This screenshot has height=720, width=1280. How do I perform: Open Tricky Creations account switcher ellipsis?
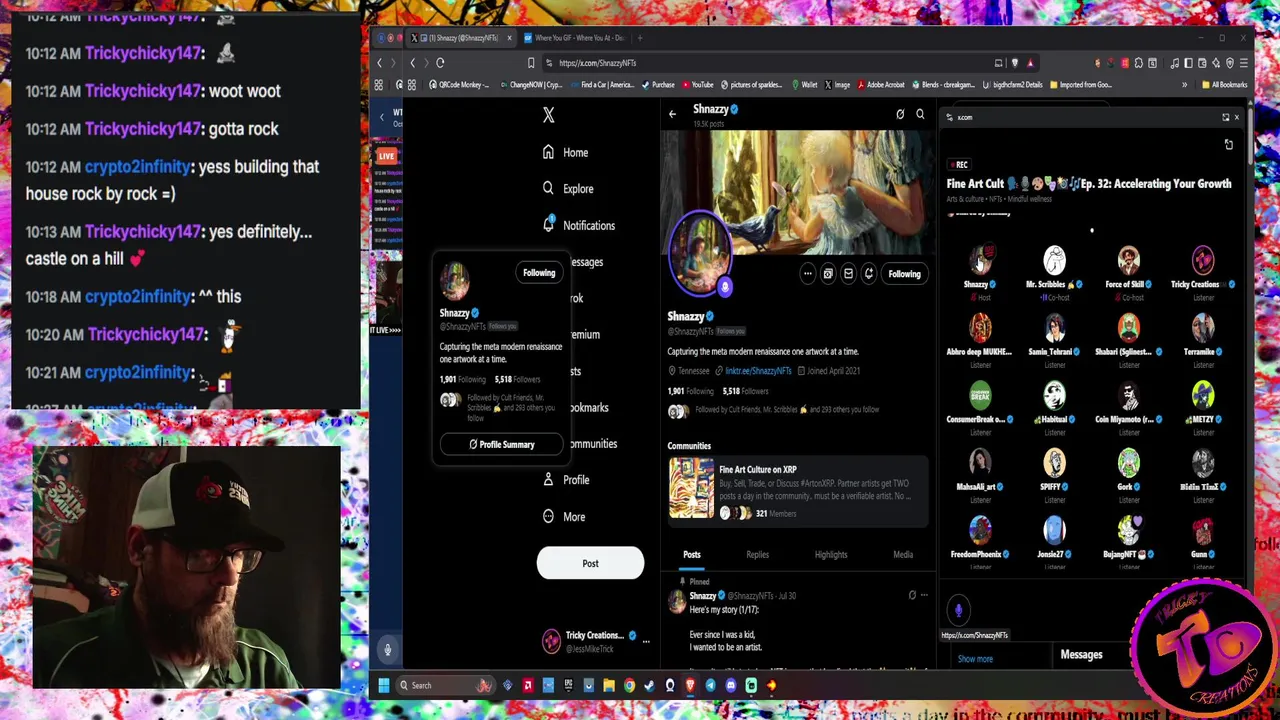(646, 641)
